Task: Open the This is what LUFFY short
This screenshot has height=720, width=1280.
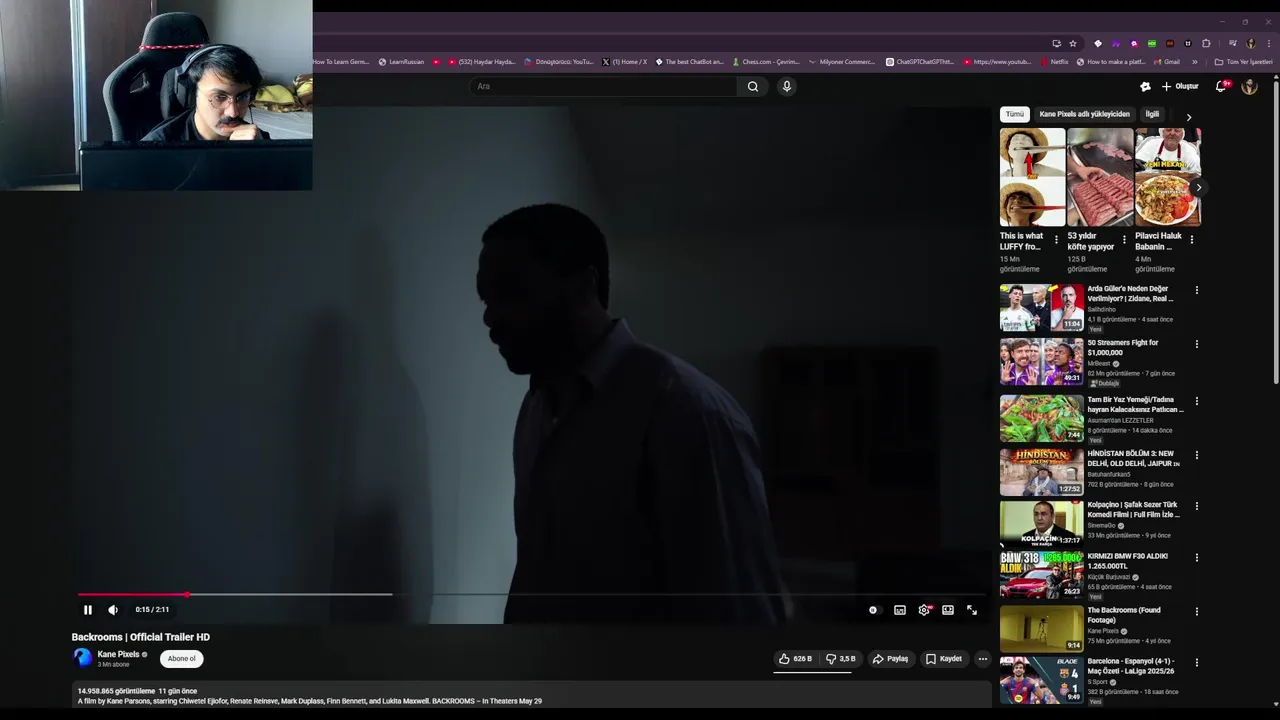Action: point(1032,177)
